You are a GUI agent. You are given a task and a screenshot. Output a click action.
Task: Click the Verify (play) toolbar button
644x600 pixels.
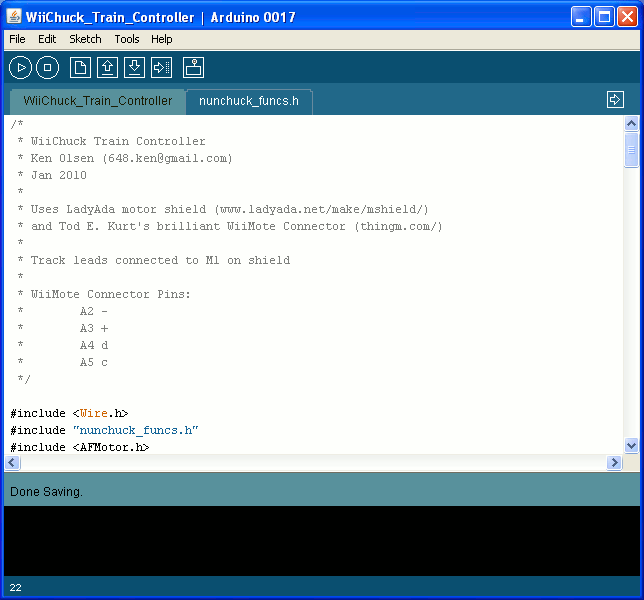tap(20, 68)
